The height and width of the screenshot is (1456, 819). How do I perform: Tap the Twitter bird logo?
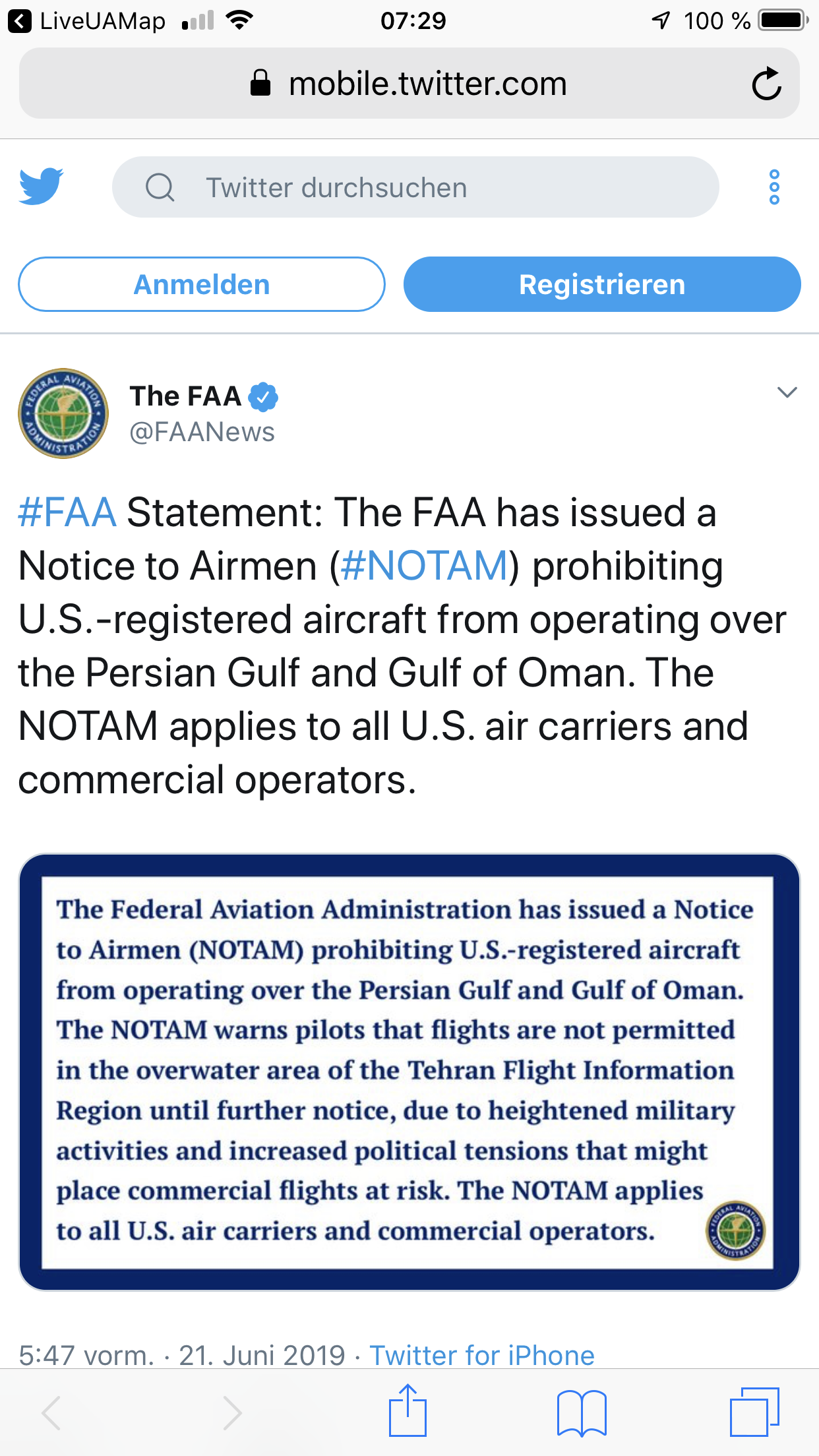click(41, 187)
